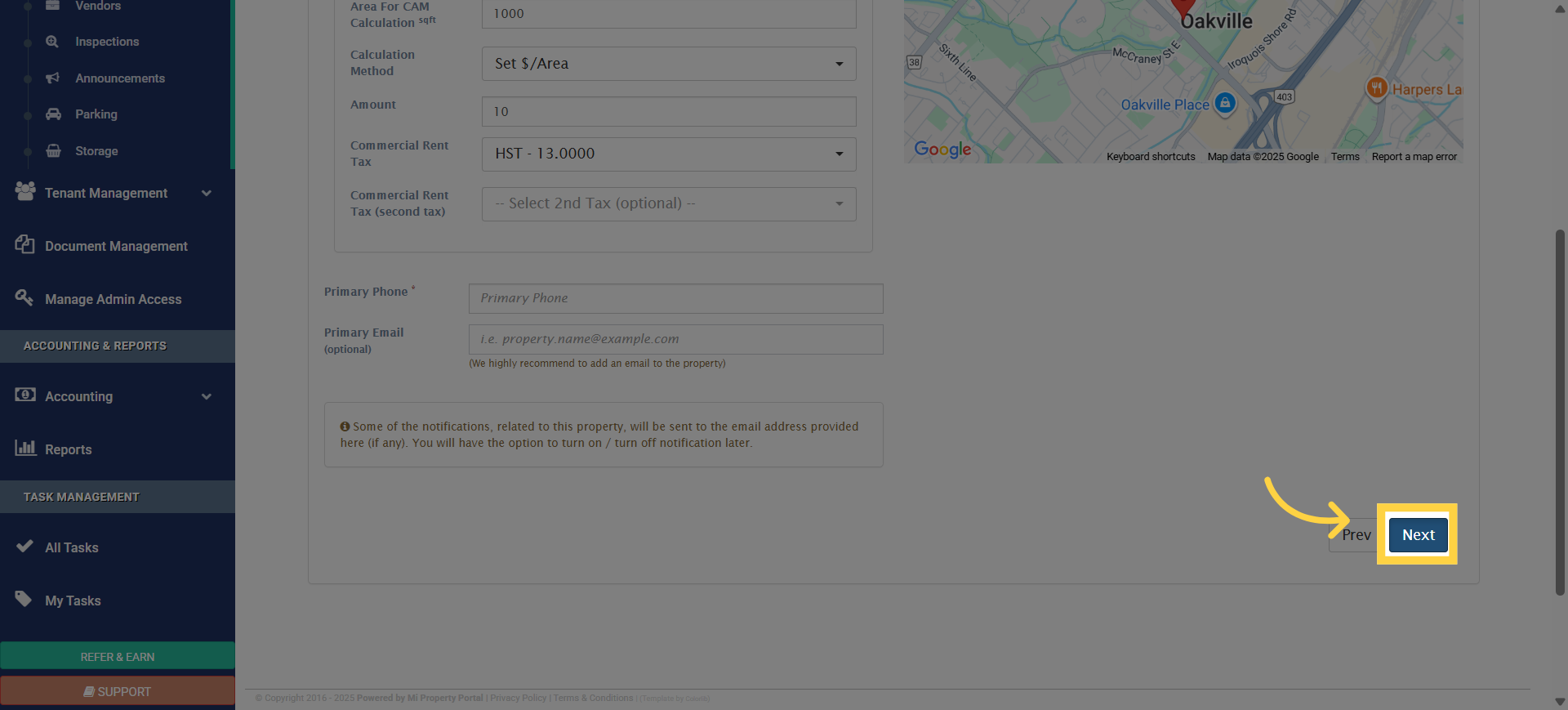Open the Privacy Policy footer link
This screenshot has height=710, width=1568.
519,699
